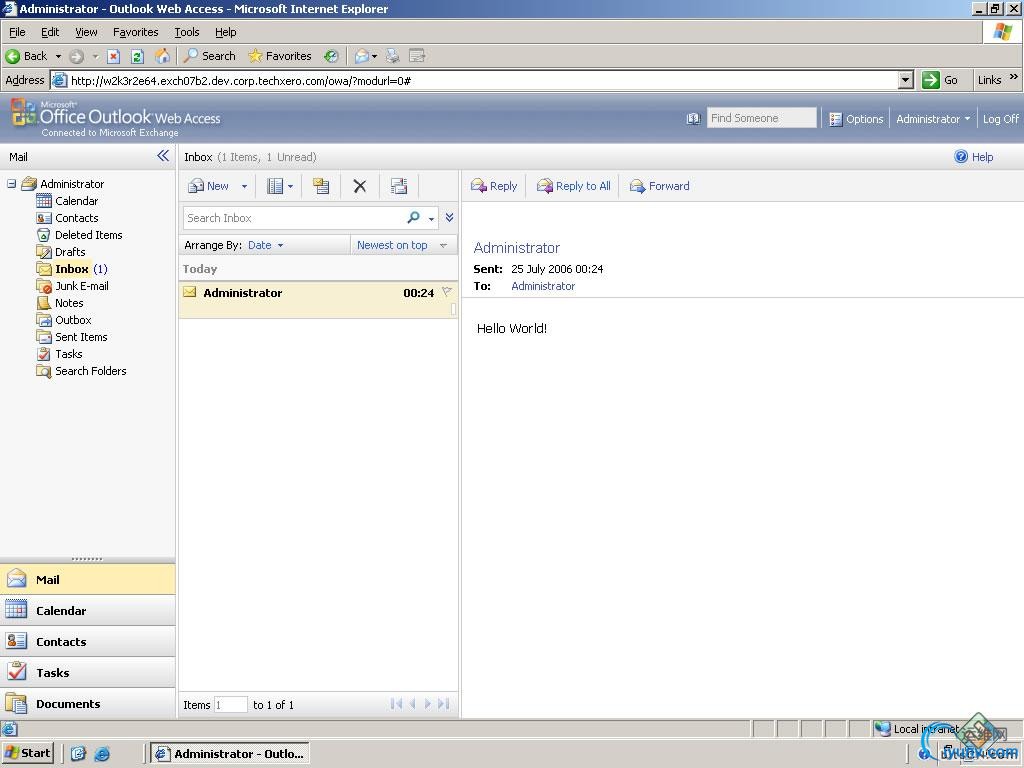
Task: Click the Log Off link
Action: [x=1000, y=119]
